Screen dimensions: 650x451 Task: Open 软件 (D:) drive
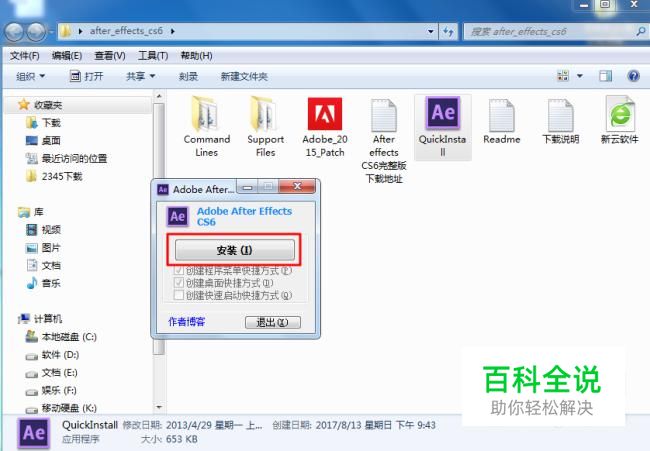coord(52,355)
